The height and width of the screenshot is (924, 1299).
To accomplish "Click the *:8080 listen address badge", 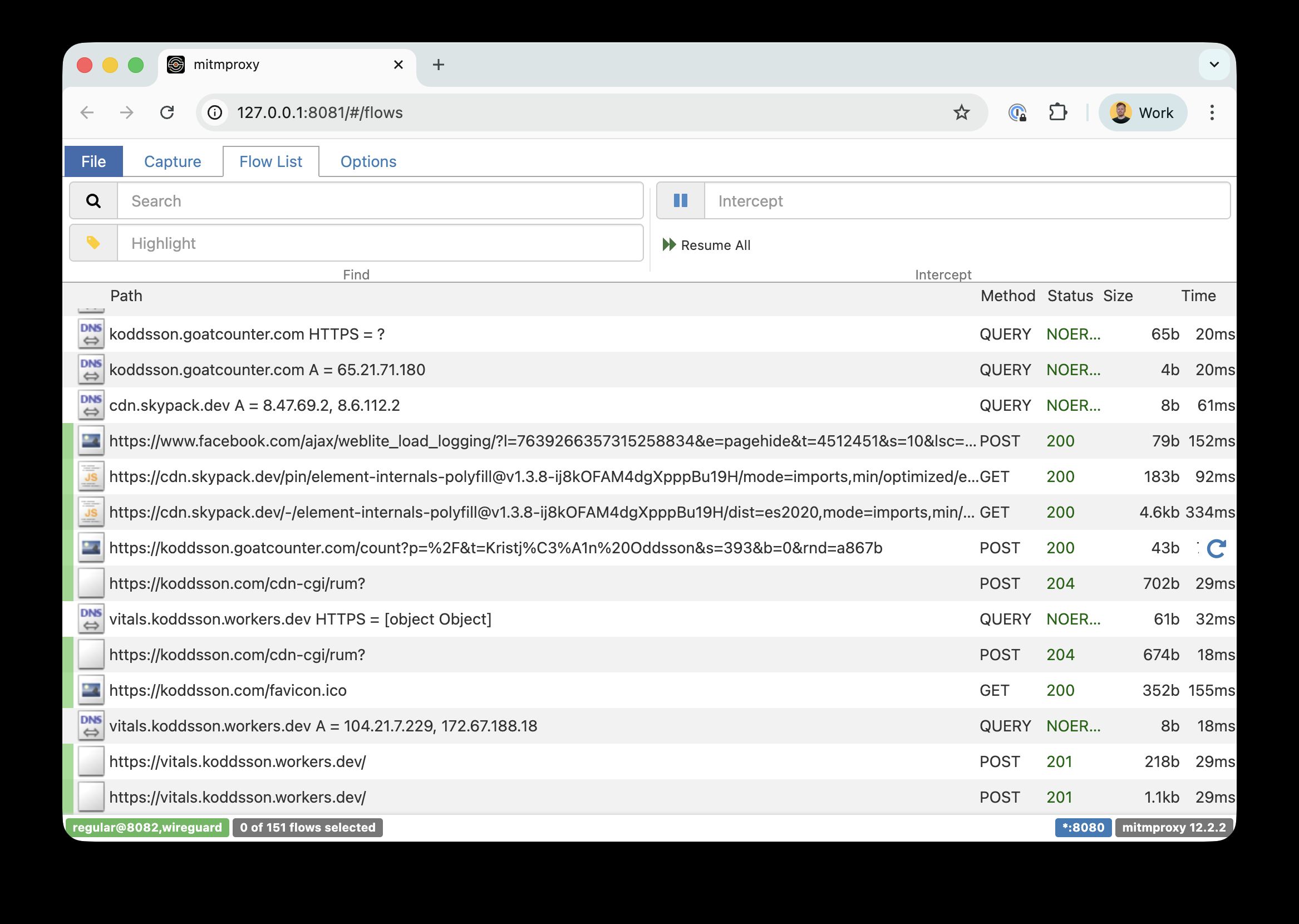I will [1083, 827].
